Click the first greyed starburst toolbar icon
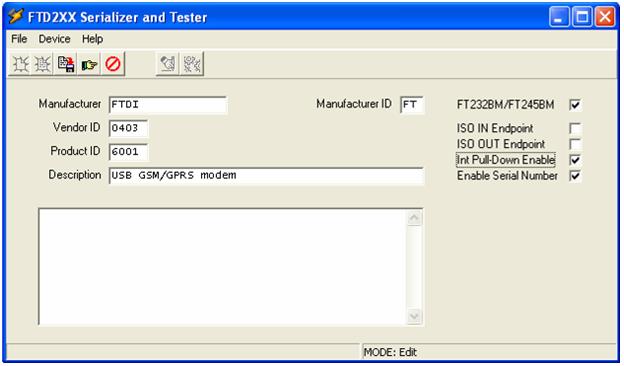Viewport: 624px width, 366px height. pyautogui.click(x=20, y=64)
